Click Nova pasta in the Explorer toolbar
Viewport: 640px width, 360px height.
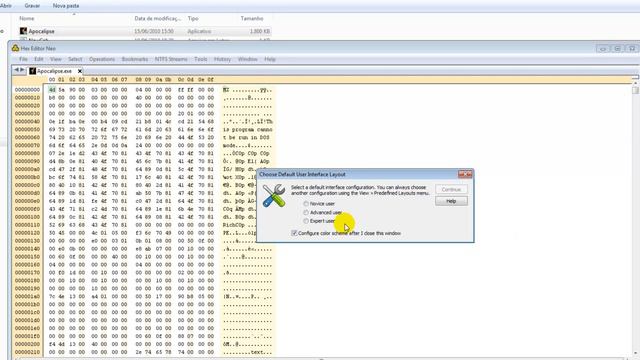[66, 6]
